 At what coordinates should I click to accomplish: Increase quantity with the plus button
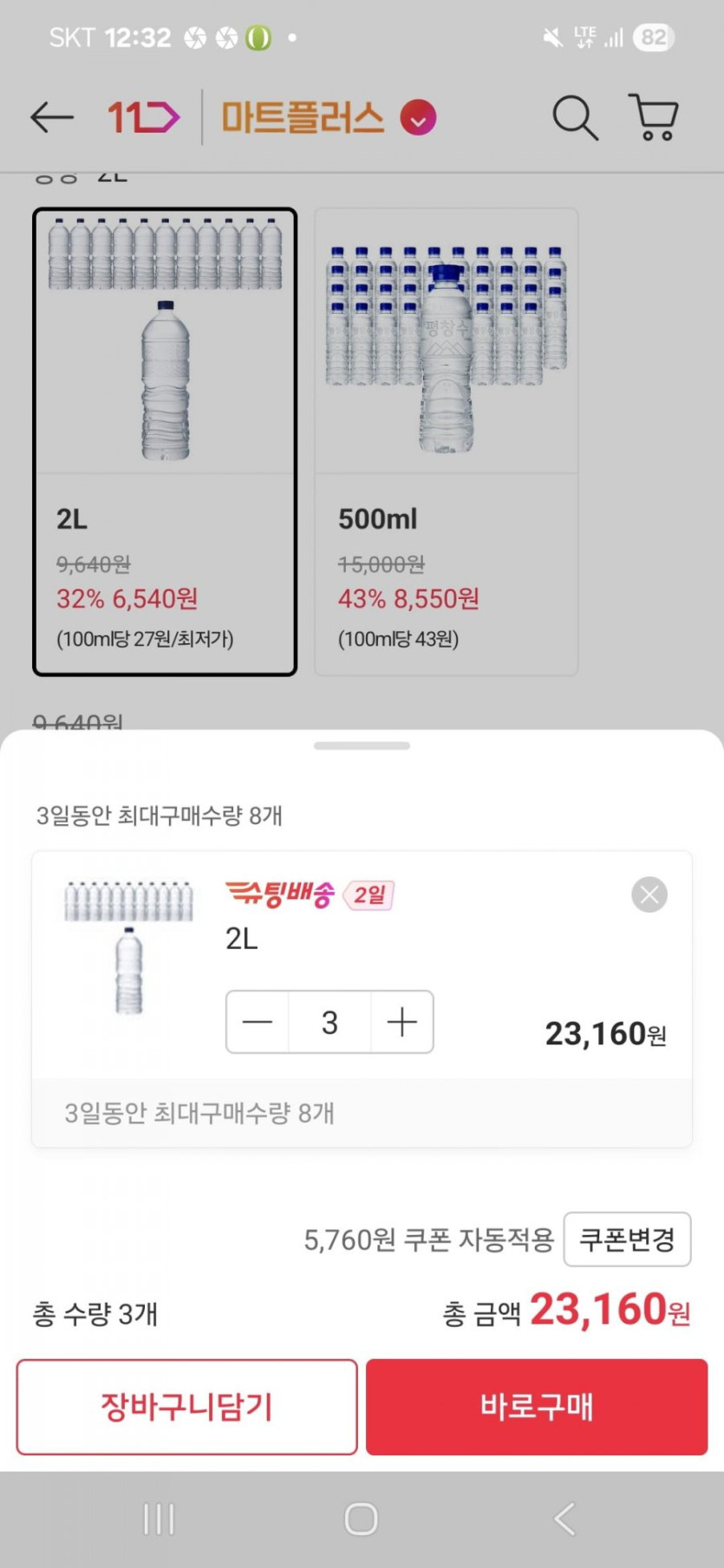pyautogui.click(x=401, y=1022)
